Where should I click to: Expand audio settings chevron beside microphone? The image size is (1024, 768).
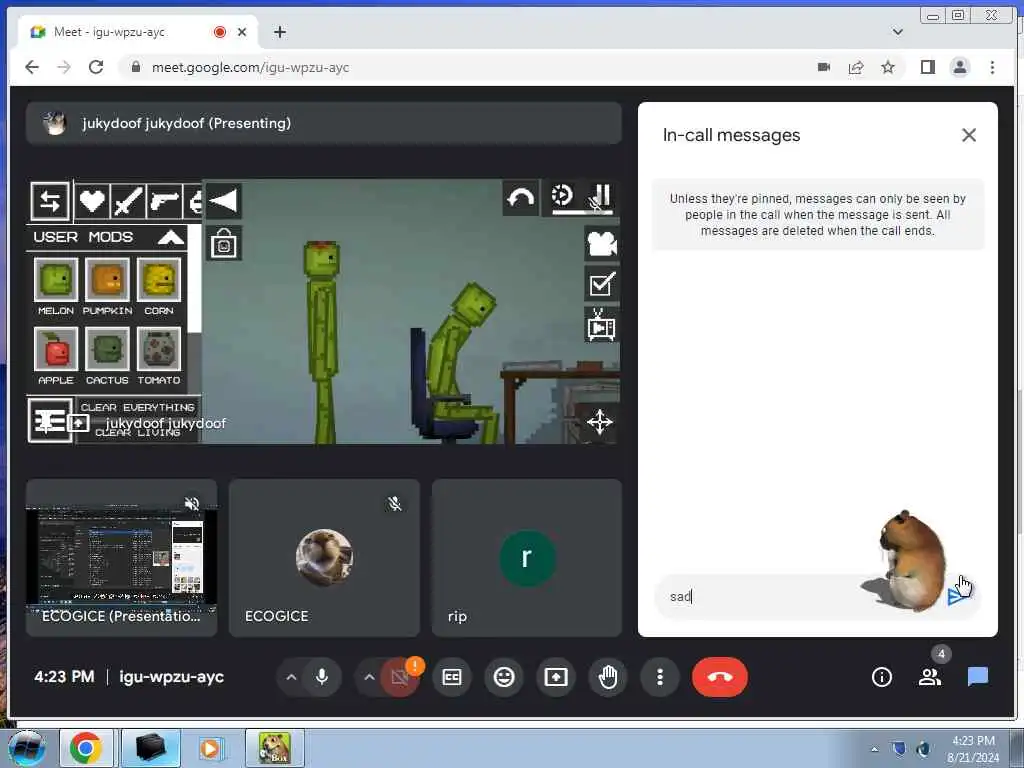[x=291, y=677]
